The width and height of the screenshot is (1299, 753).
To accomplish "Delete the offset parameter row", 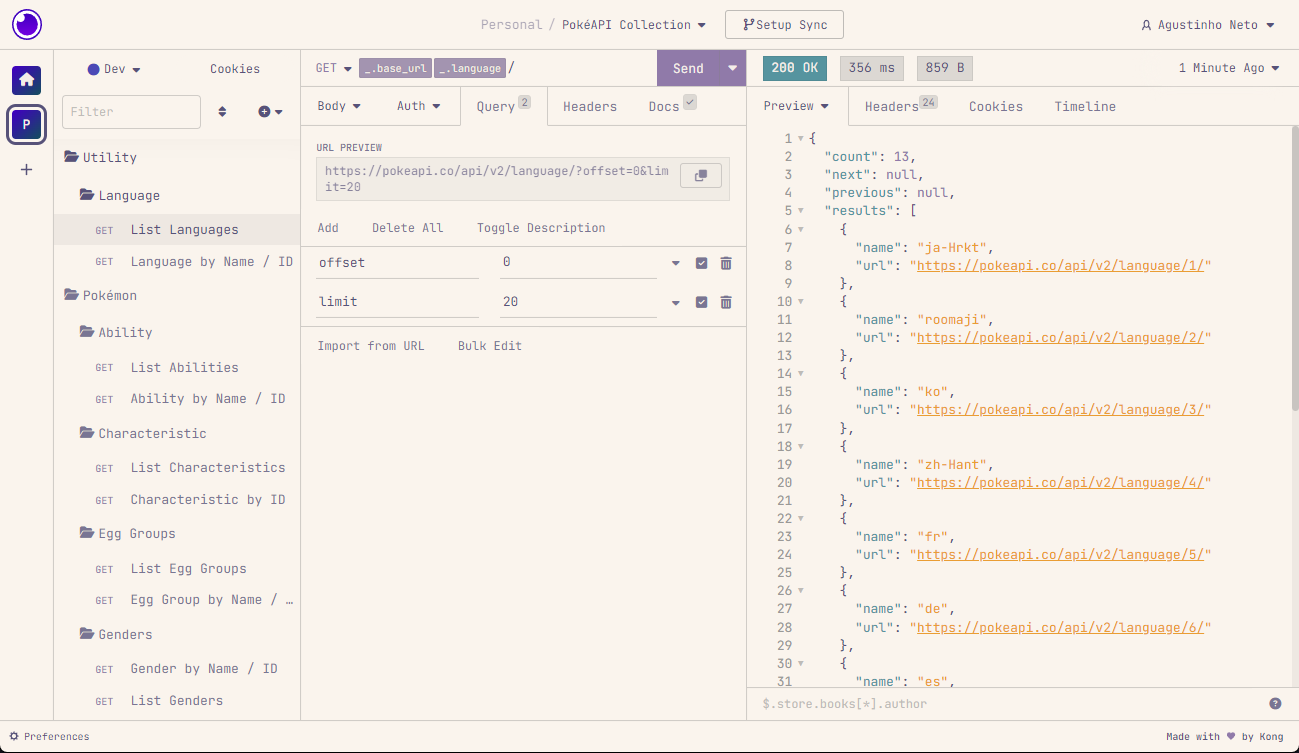I will pos(726,263).
